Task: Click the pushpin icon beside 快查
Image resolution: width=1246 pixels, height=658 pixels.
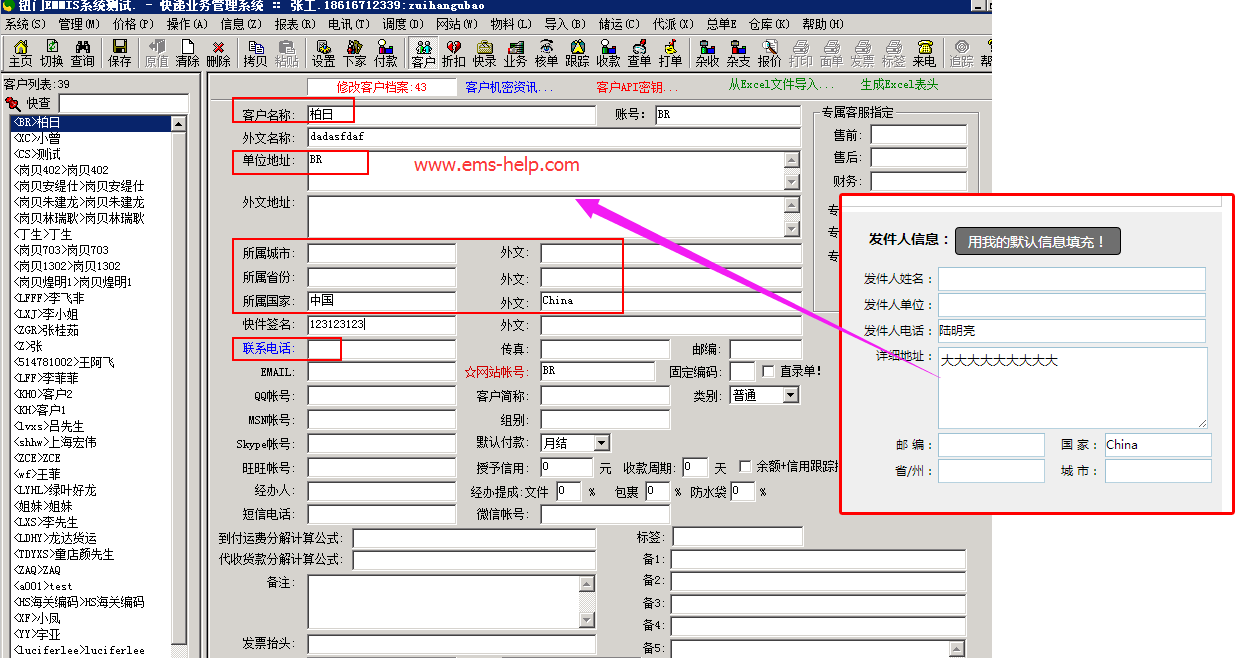Action: (14, 103)
